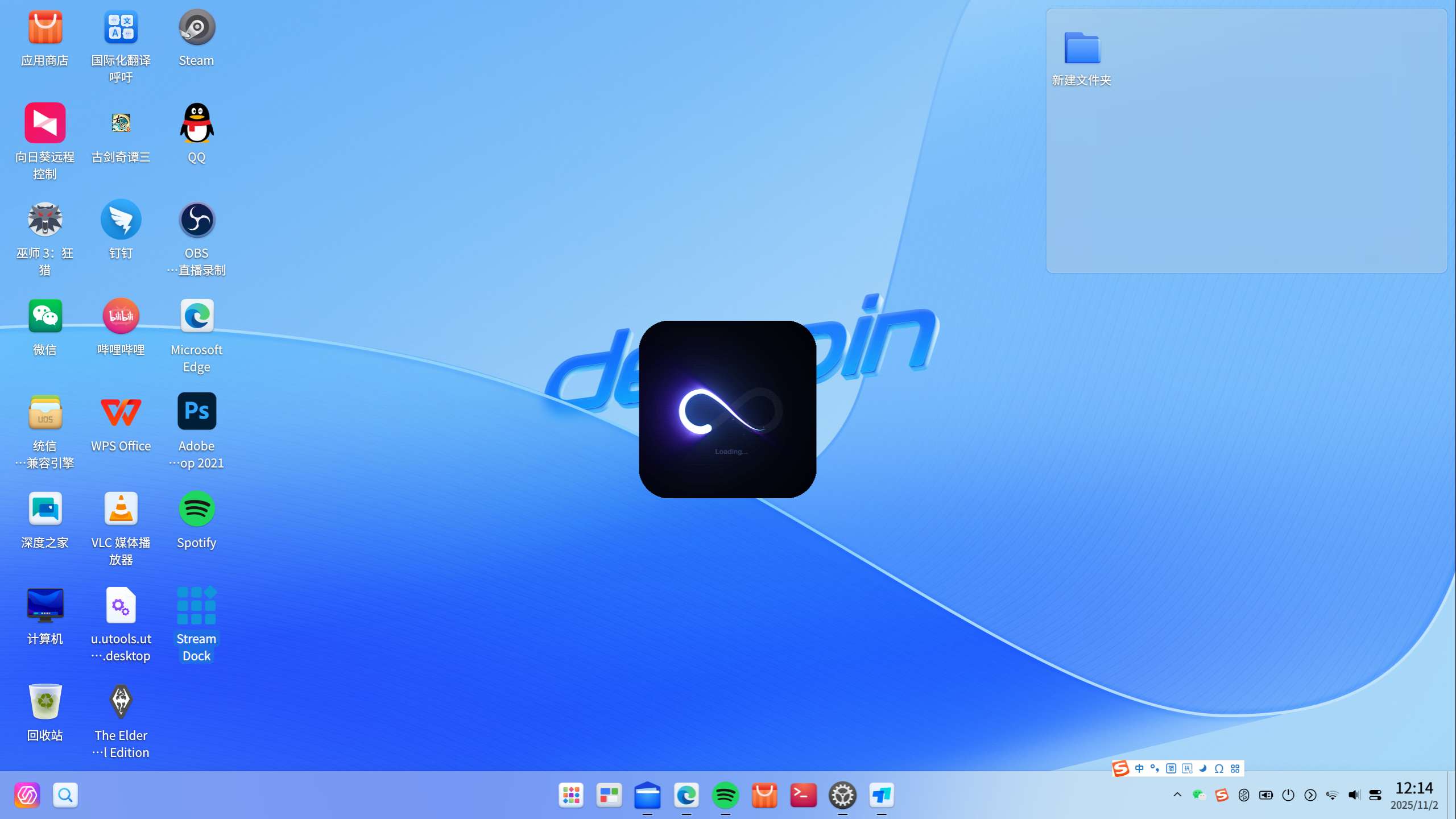1456x819 pixels.
Task: Toggle the moon night-mode icon in the Sogou bar
Action: [1203, 768]
